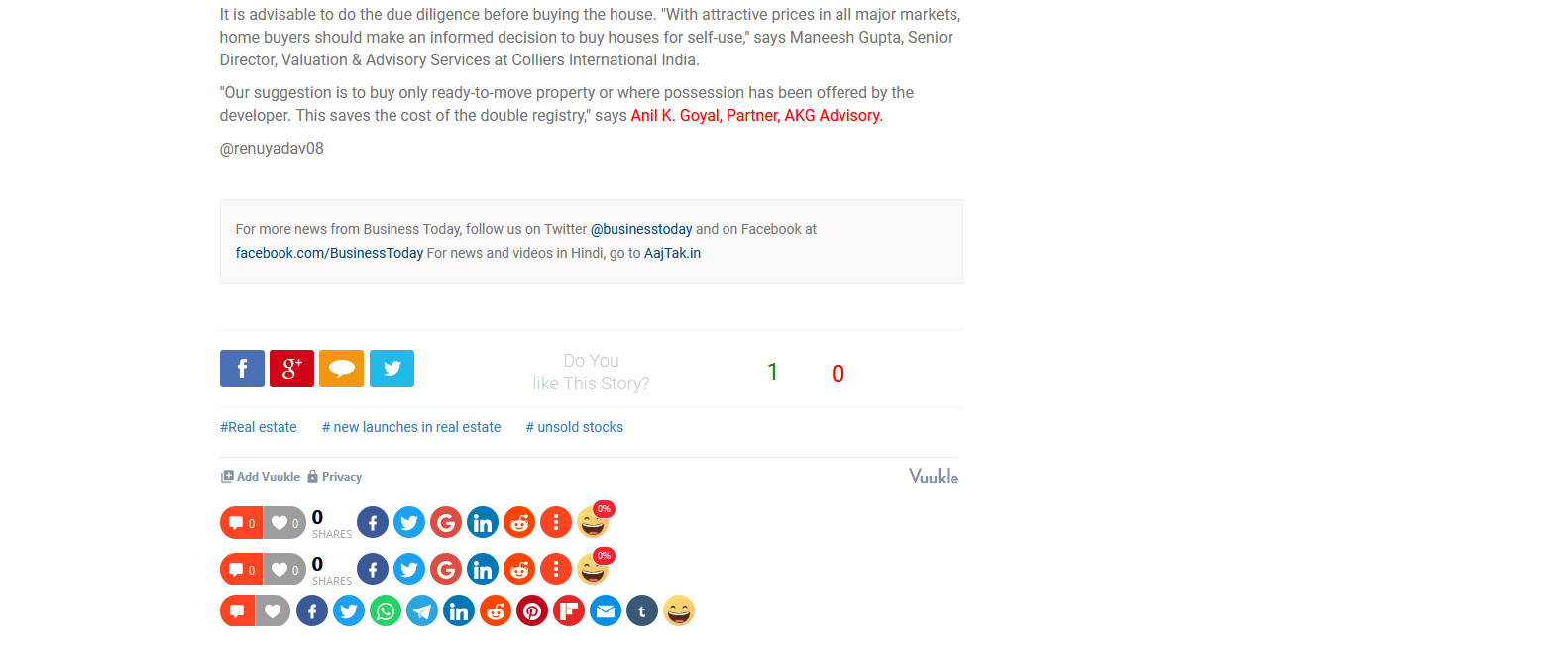Share via the square blue Twitter button
The width and height of the screenshot is (1568, 664).
point(392,368)
